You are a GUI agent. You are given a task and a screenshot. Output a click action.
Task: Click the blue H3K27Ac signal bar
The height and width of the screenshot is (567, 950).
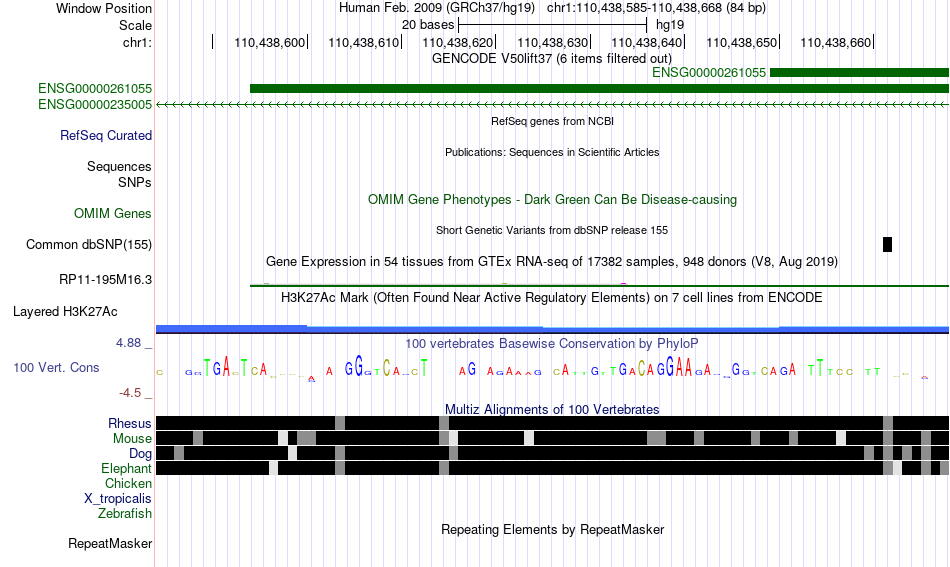[x=552, y=329]
